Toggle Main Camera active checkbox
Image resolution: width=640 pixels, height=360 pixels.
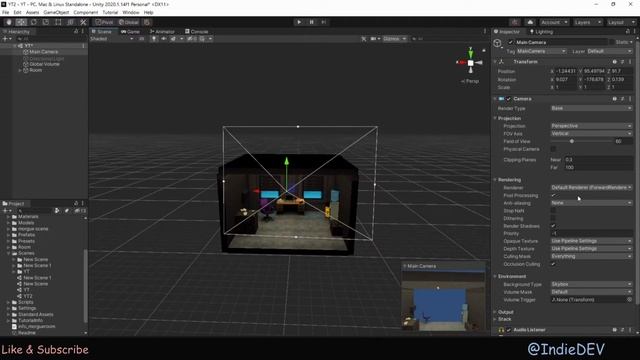click(x=510, y=42)
